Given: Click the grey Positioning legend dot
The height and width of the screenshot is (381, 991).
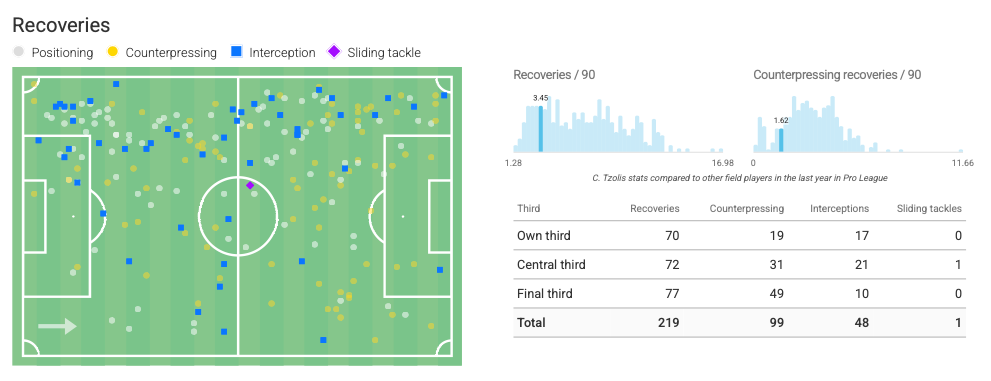Looking at the screenshot, I should 18,52.
